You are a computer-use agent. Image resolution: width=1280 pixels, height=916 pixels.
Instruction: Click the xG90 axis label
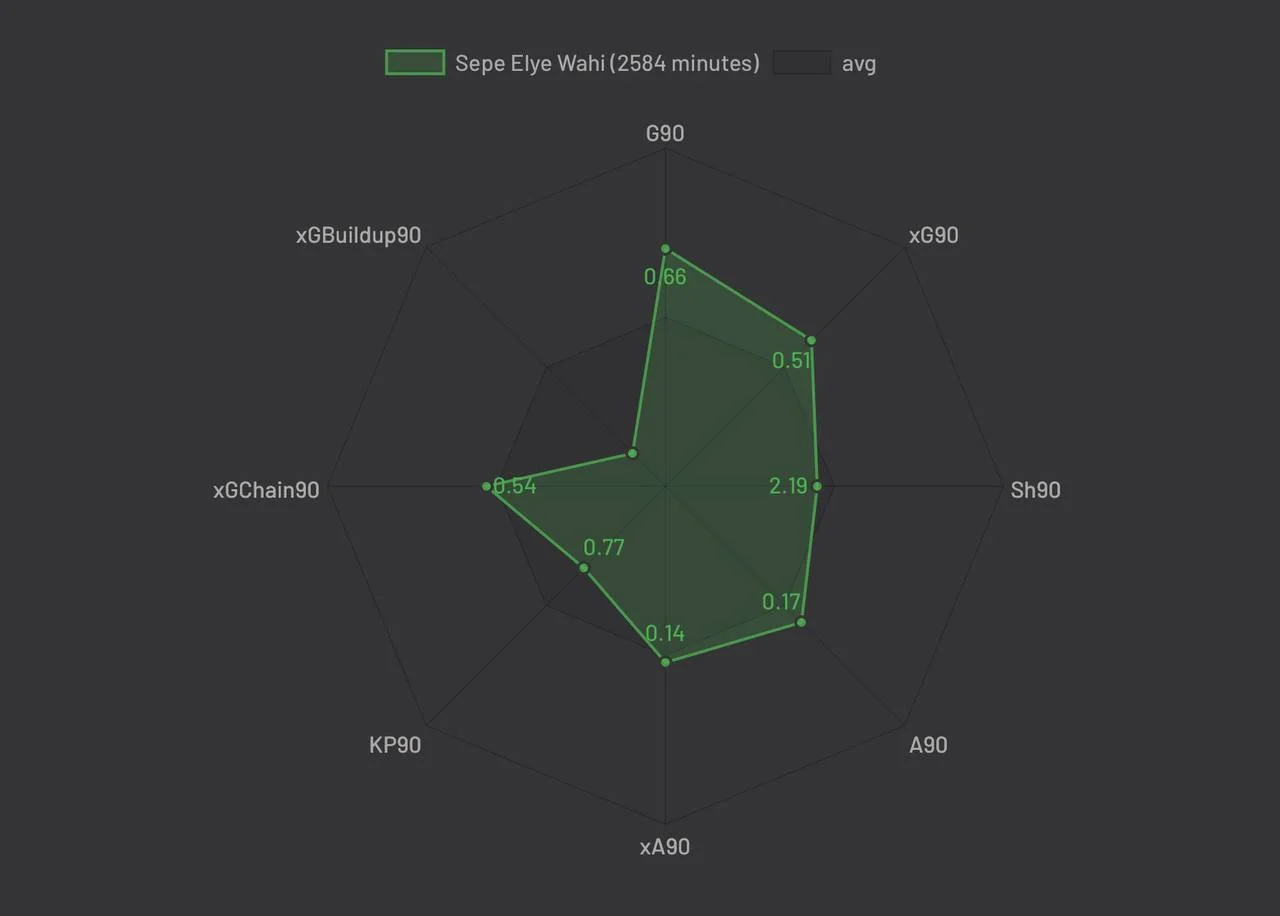[933, 235]
